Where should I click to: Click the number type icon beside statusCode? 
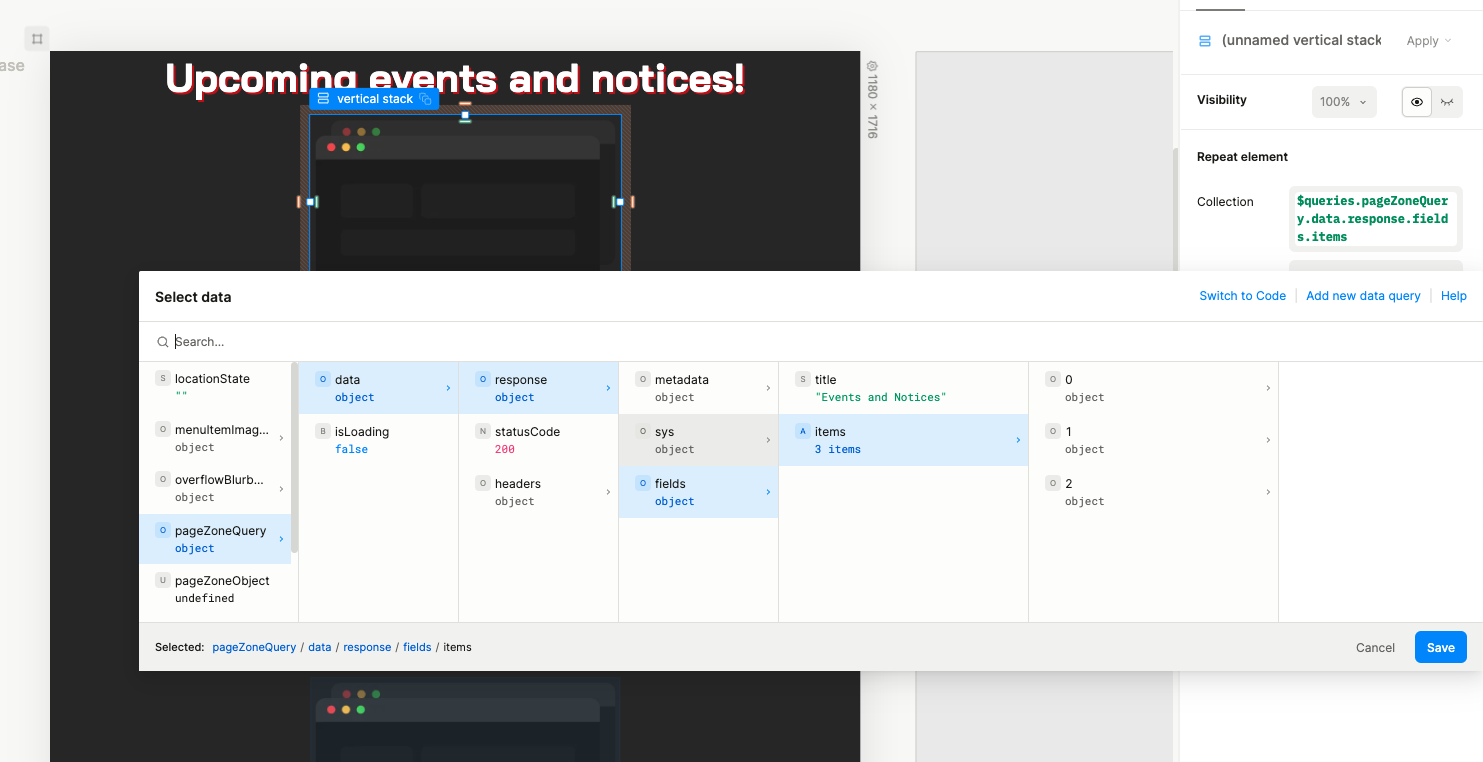(x=482, y=432)
